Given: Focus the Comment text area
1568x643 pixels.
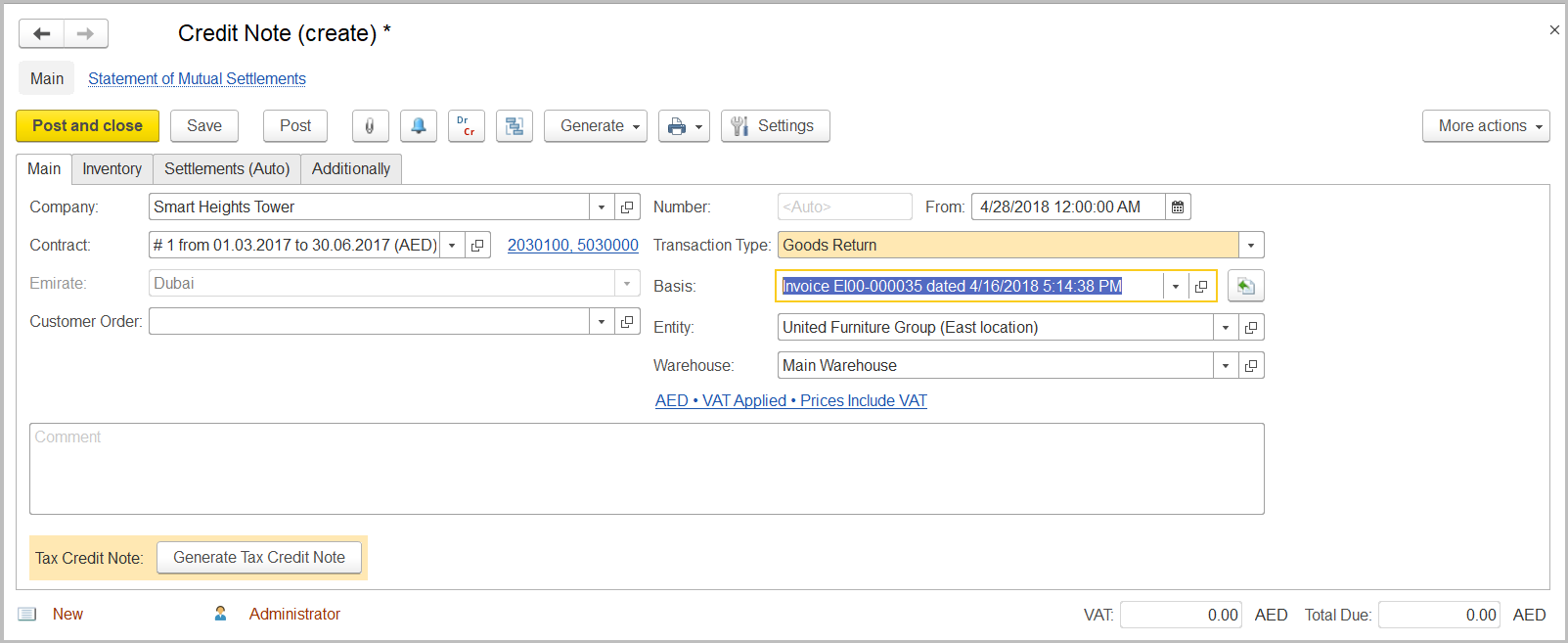Looking at the screenshot, I should [x=647, y=469].
